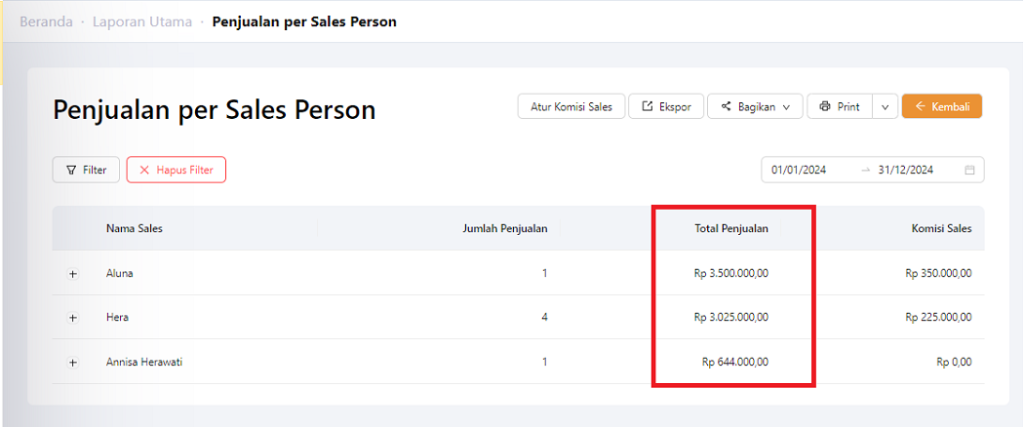Click commission Rp 225.000,00
The height and width of the screenshot is (427, 1024).
[938, 317]
